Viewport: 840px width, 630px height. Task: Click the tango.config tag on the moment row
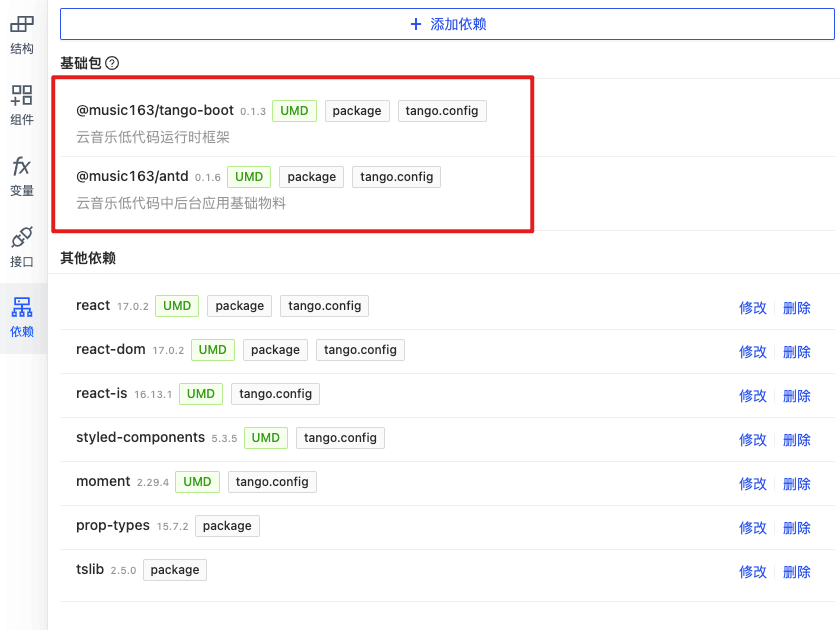point(272,482)
